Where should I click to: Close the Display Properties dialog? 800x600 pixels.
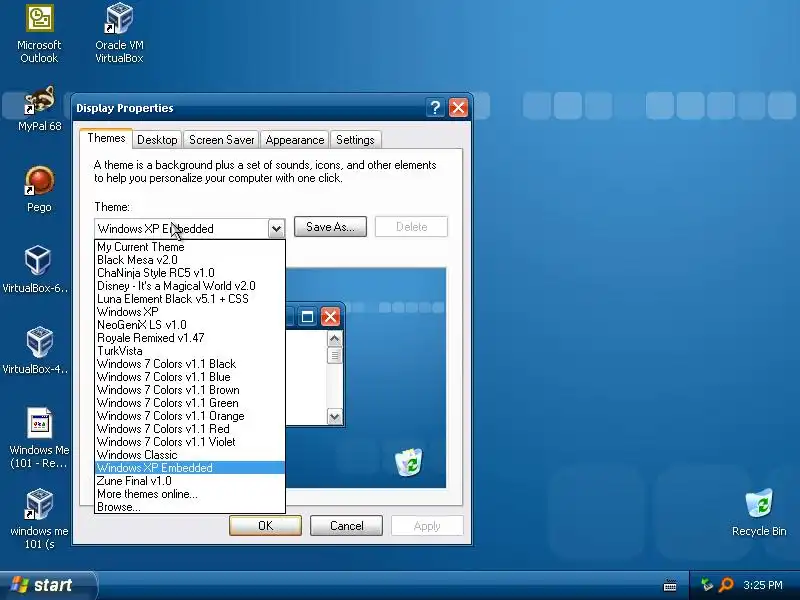tap(458, 108)
